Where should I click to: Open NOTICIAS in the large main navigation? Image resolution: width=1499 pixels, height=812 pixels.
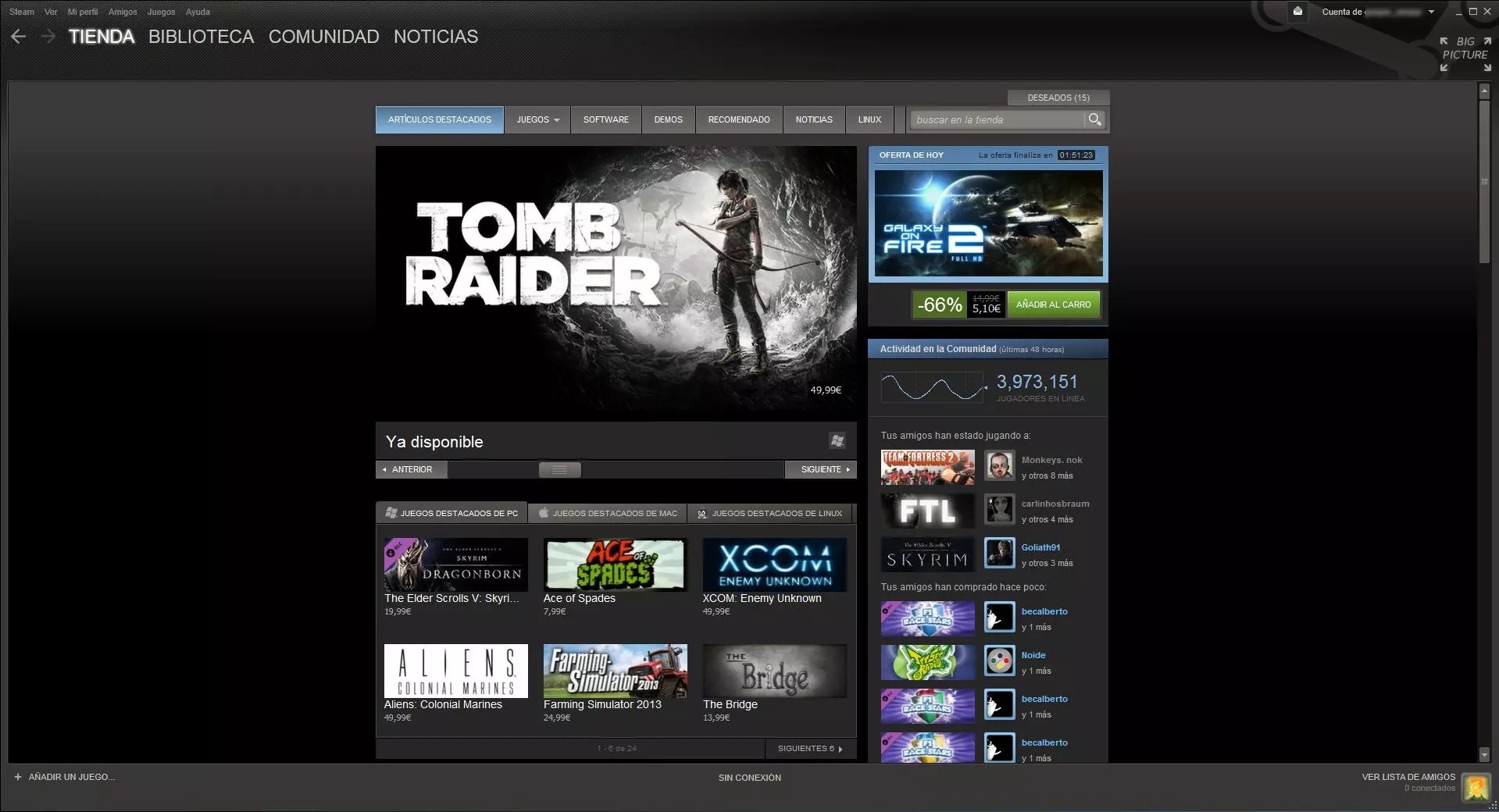point(436,37)
